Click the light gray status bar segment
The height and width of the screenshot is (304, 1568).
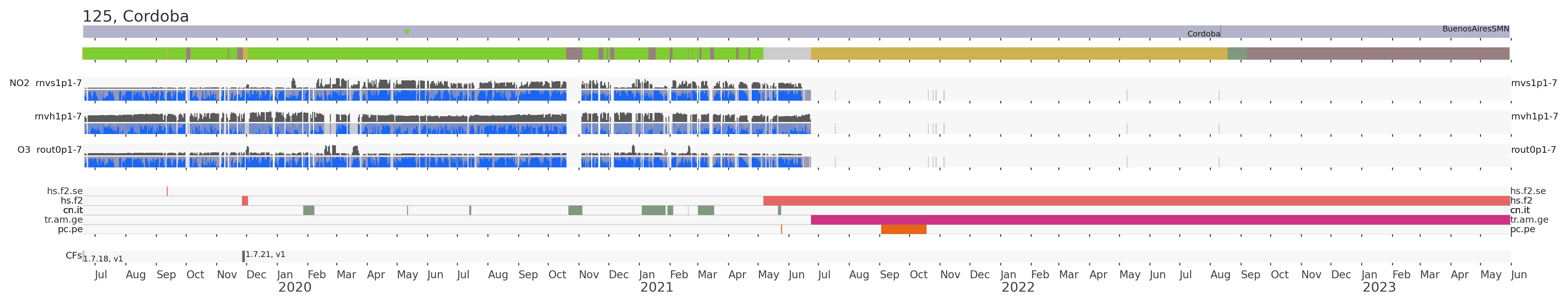787,54
